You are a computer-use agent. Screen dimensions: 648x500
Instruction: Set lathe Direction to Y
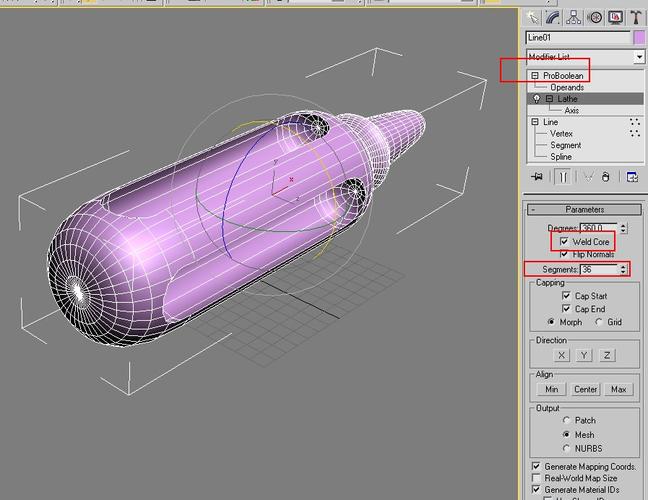coord(584,355)
